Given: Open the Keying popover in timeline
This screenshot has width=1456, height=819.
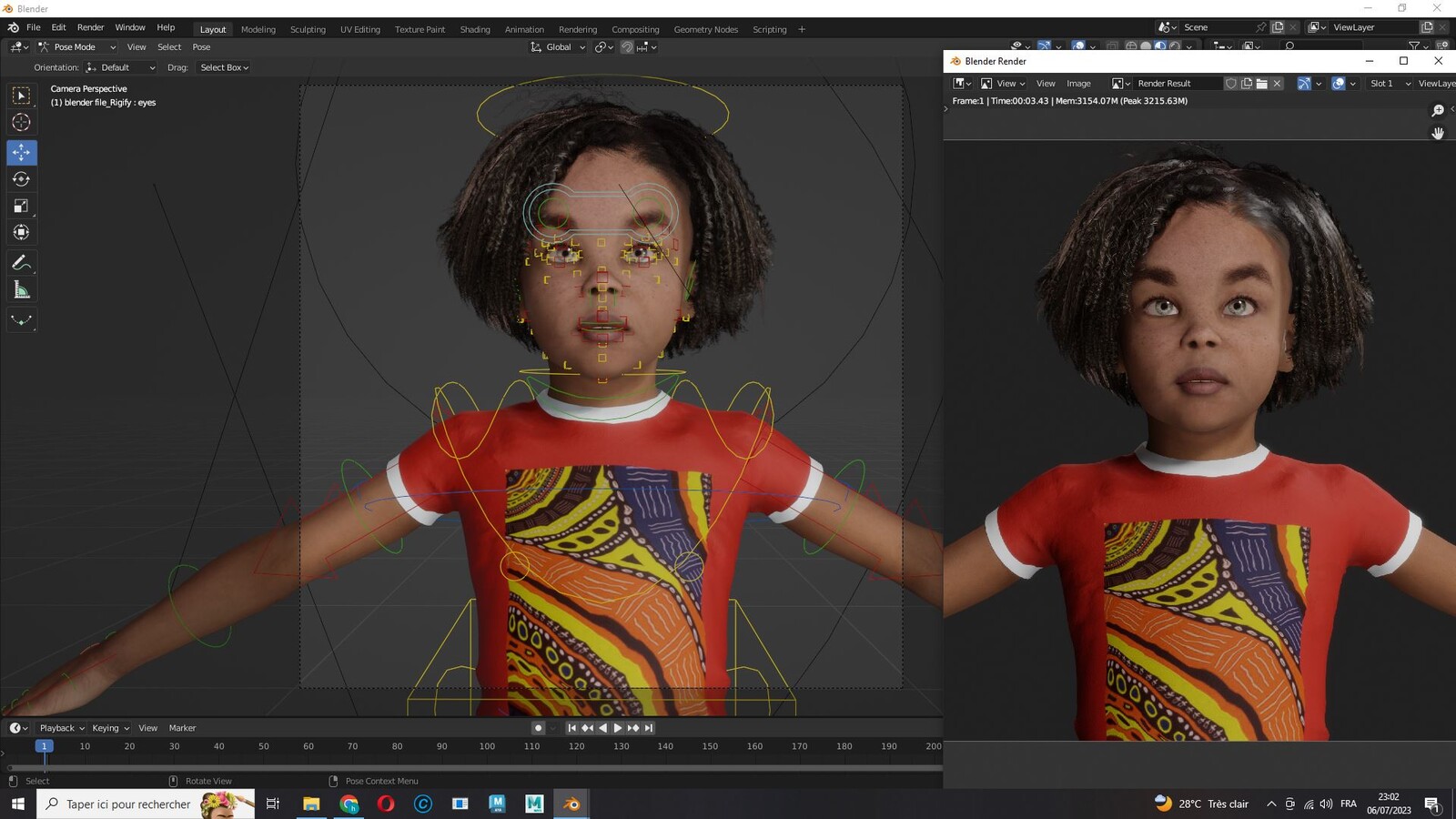Looking at the screenshot, I should pos(110,728).
